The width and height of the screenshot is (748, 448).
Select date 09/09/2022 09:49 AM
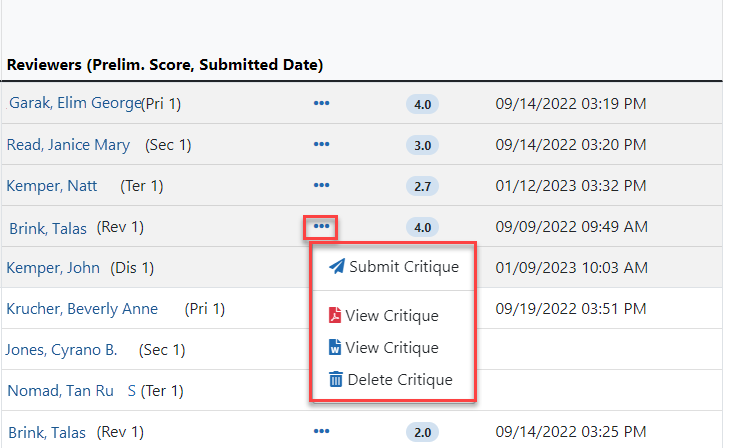[x=571, y=227]
